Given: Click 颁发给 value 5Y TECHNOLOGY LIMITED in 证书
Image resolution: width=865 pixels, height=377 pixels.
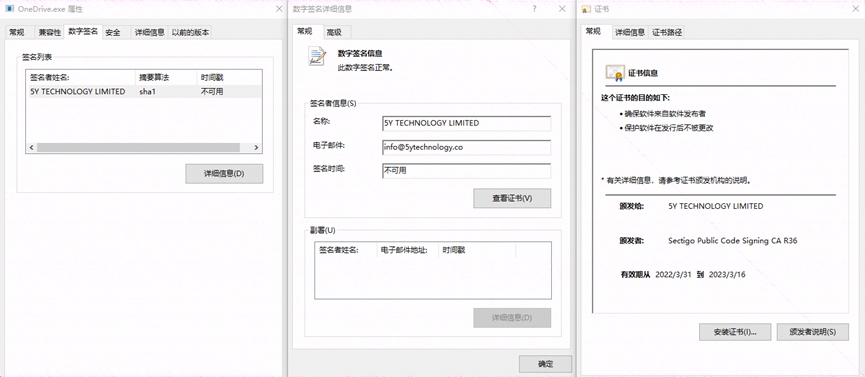Looking at the screenshot, I should [x=716, y=206].
